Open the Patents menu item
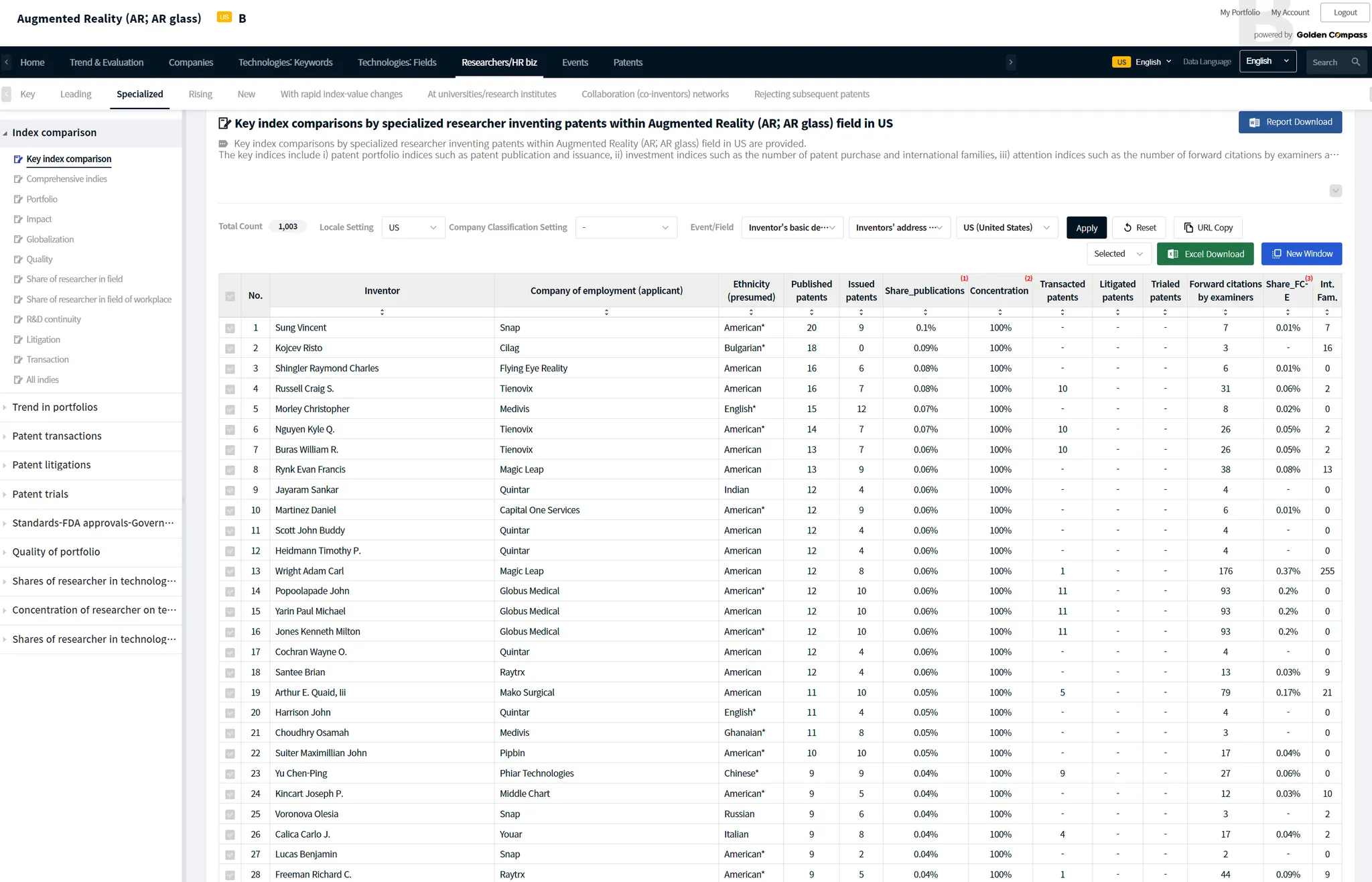Image resolution: width=1372 pixels, height=882 pixels. tap(628, 62)
